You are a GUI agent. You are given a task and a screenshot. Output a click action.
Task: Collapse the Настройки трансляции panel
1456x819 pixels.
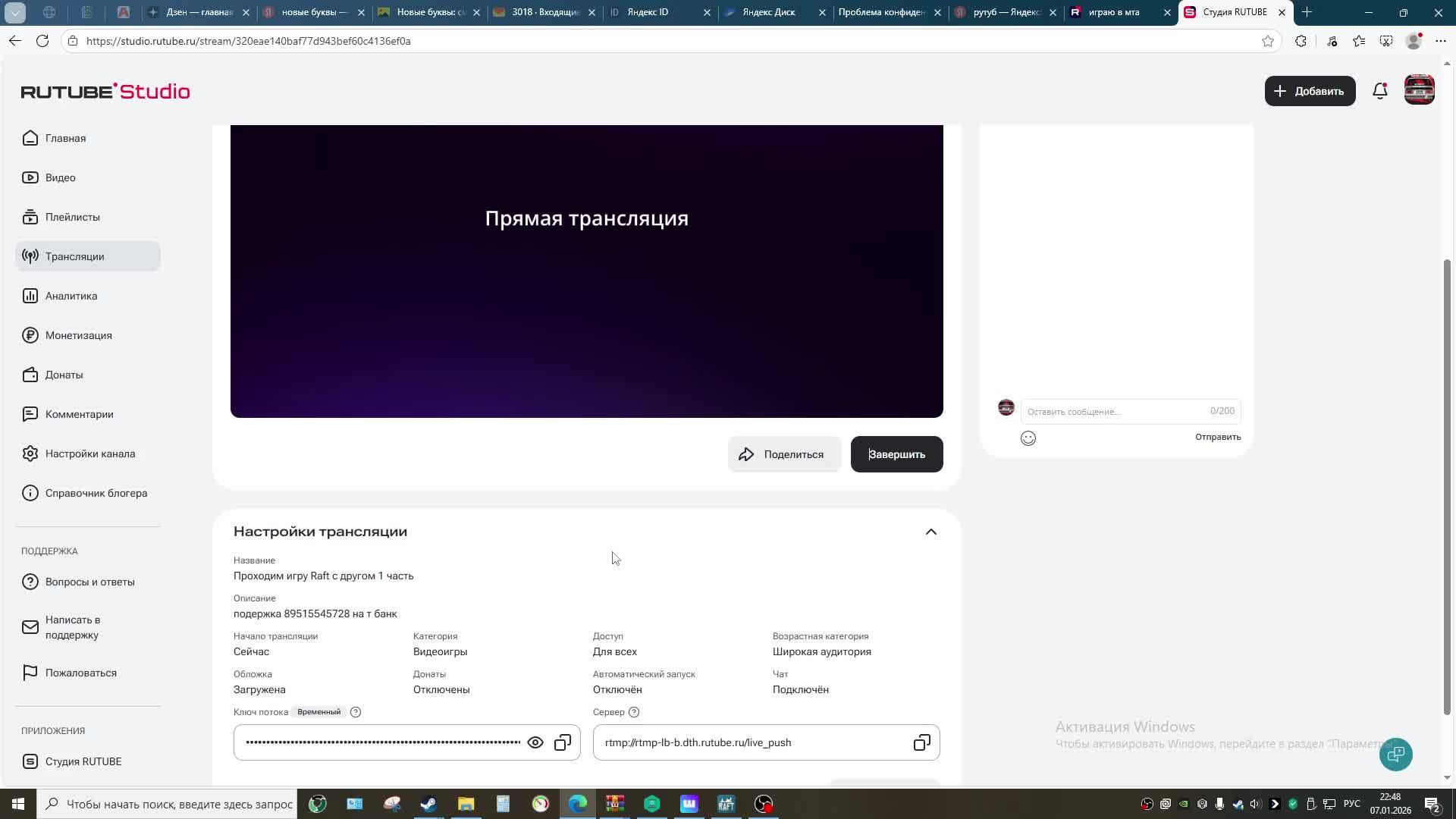click(930, 532)
